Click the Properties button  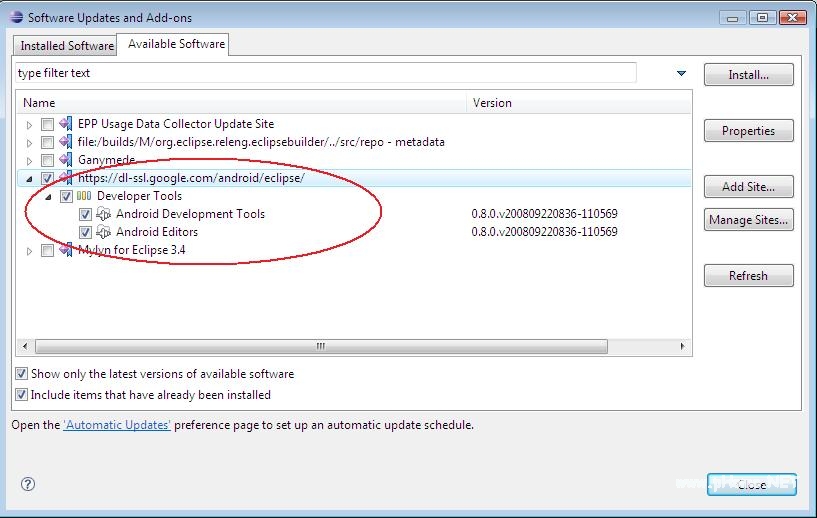[748, 131]
